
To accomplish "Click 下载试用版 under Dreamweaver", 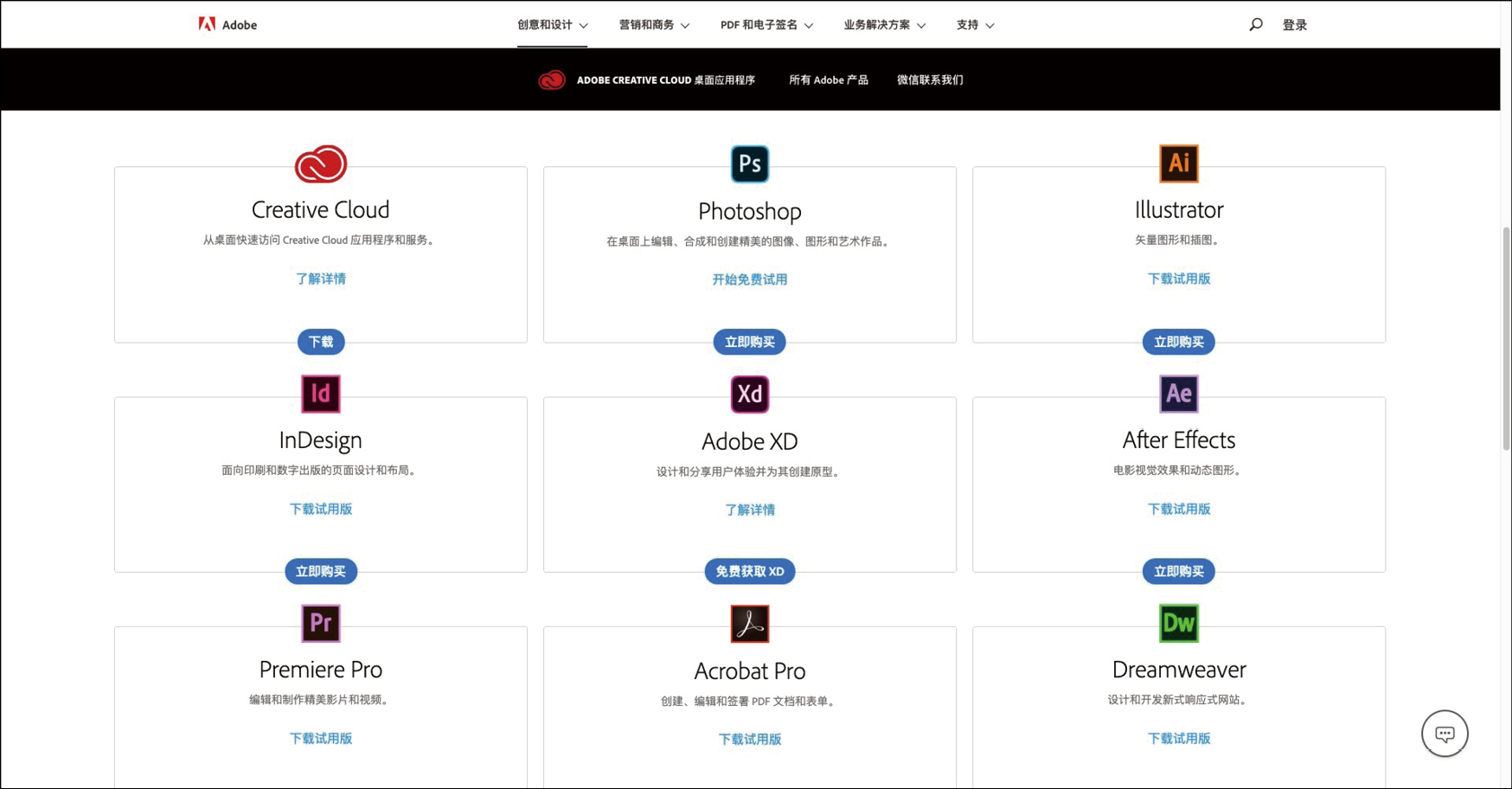I will [x=1179, y=738].
